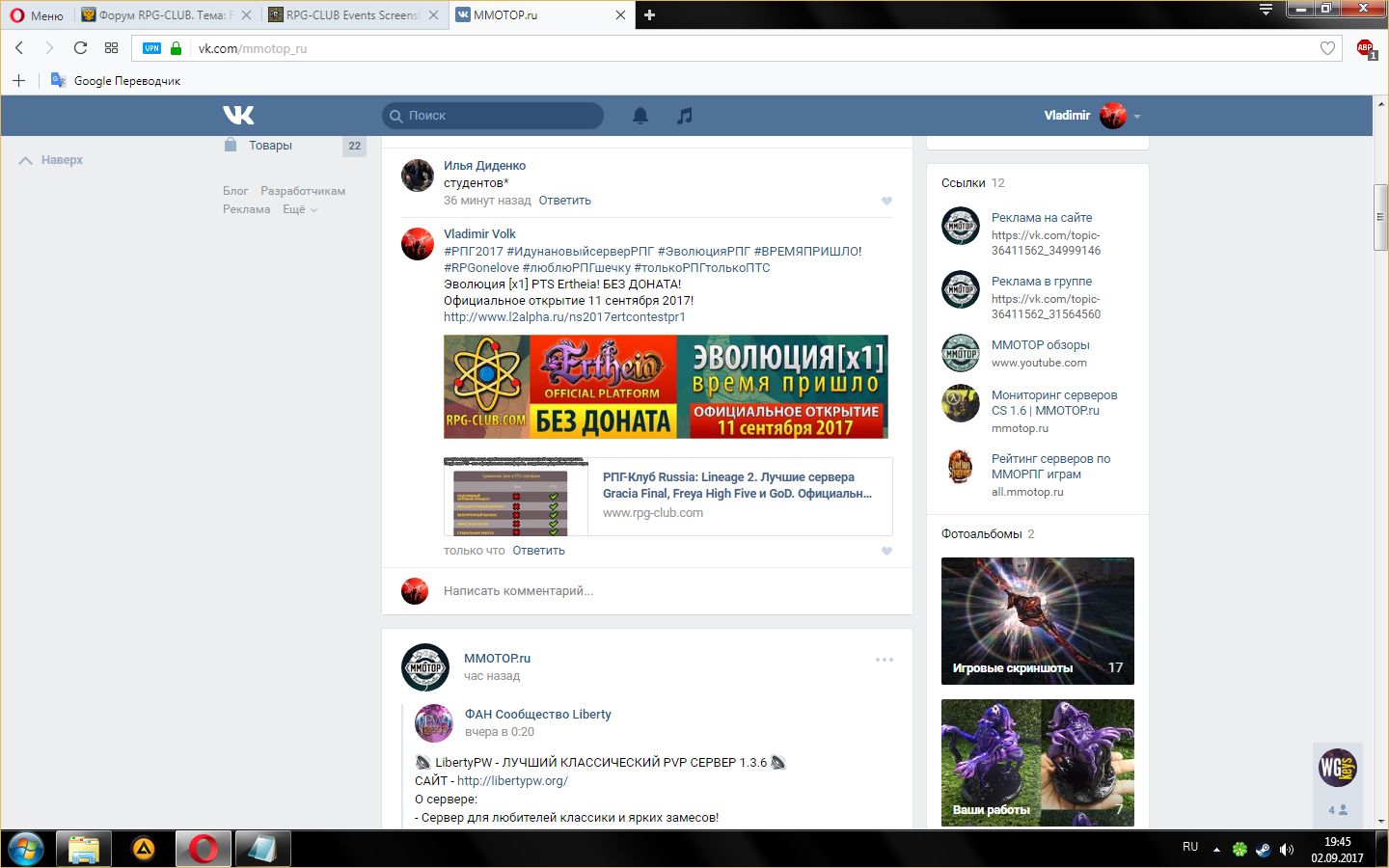This screenshot has width=1389, height=868.
Task: Open the VK logo home link
Action: pyautogui.click(x=238, y=115)
